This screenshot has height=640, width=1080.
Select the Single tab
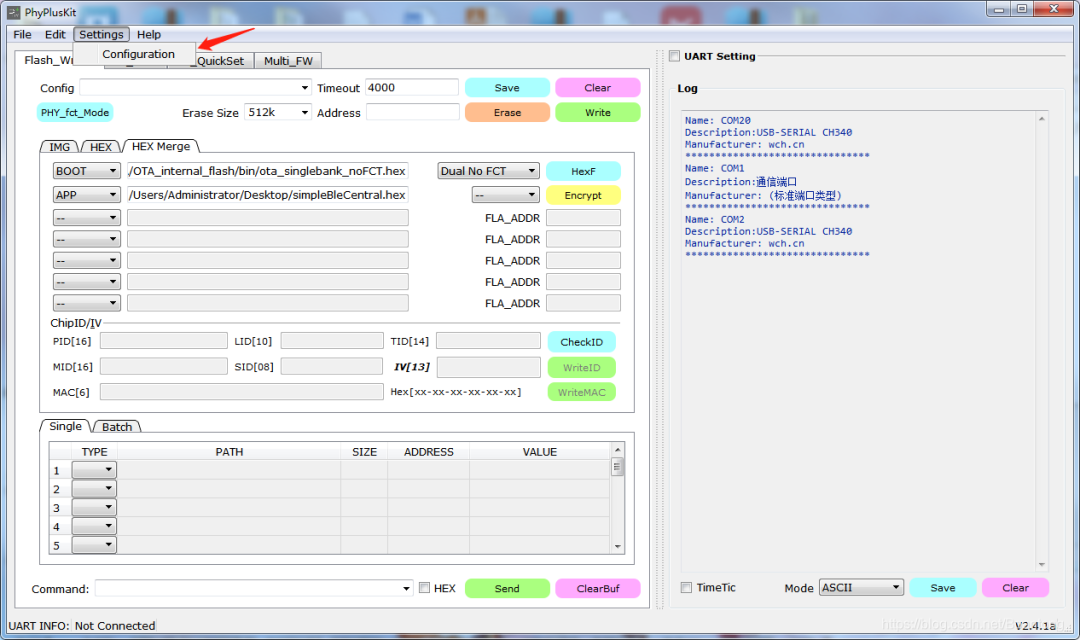[x=65, y=426]
